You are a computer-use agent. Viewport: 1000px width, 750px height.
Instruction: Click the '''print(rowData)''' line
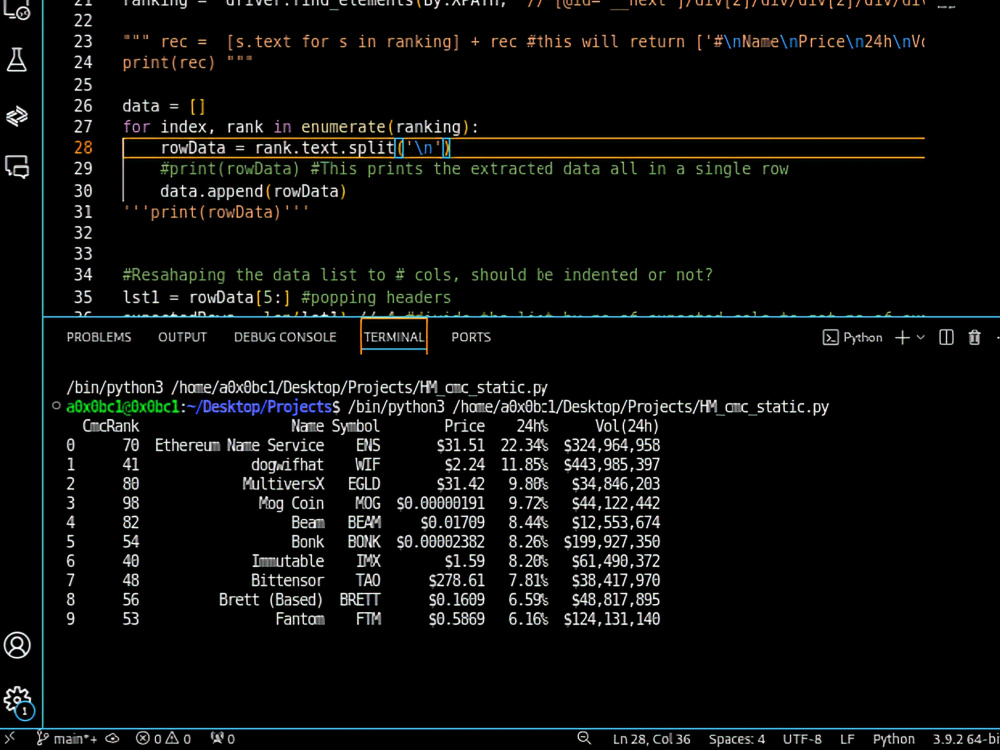(216, 212)
